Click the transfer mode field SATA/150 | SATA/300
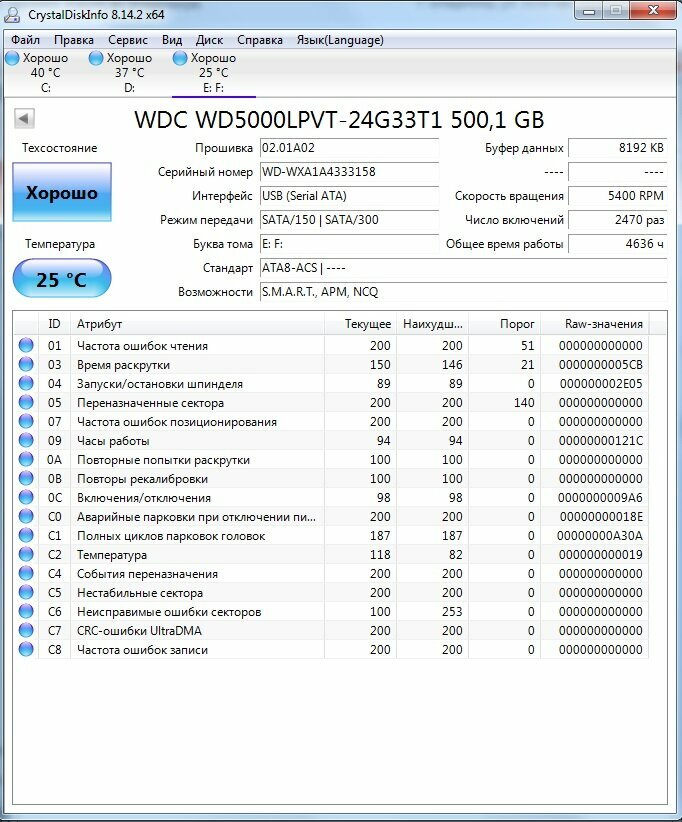Viewport: 682px width, 822px height. point(349,220)
